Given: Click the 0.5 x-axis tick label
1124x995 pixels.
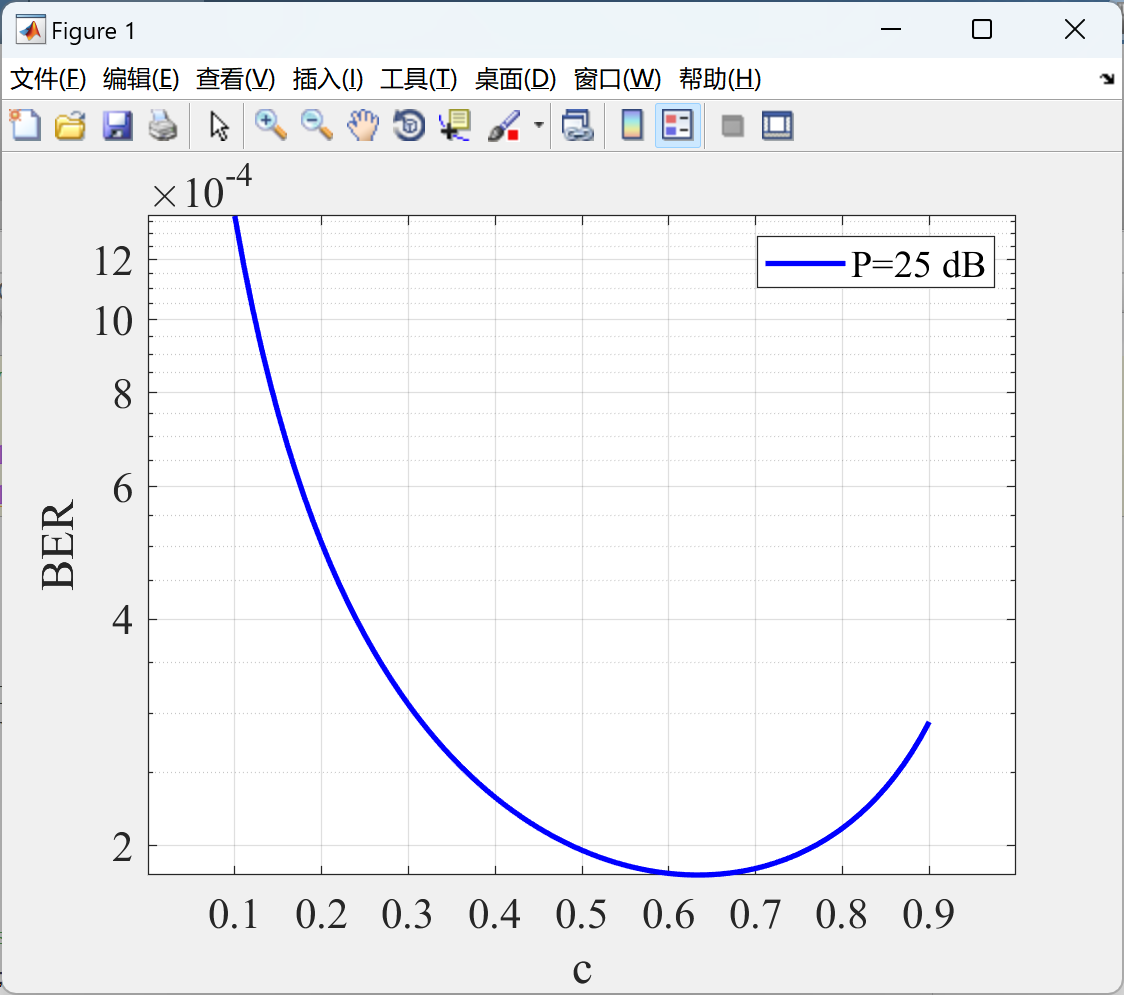Looking at the screenshot, I should coord(581,915).
